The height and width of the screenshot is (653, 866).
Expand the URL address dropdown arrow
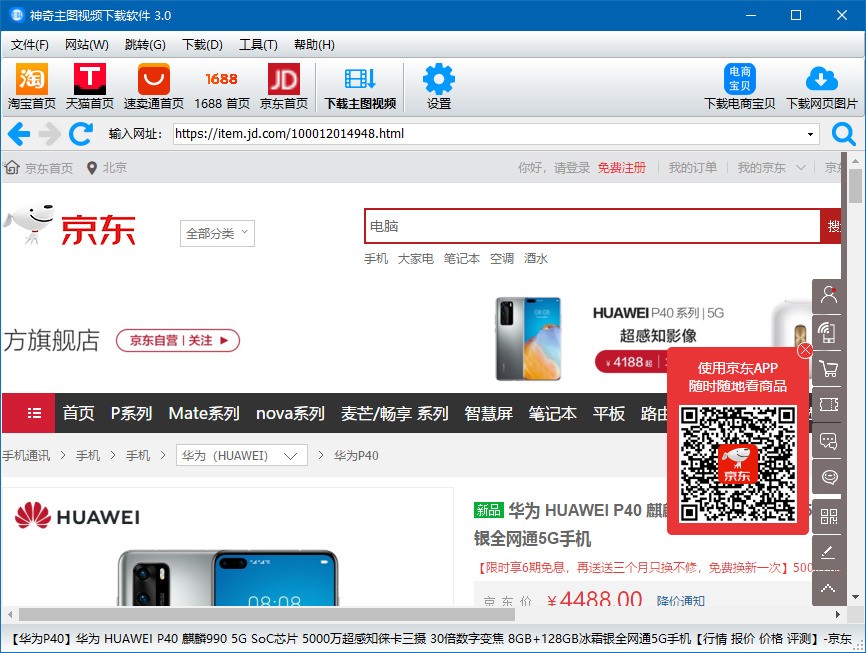[810, 134]
